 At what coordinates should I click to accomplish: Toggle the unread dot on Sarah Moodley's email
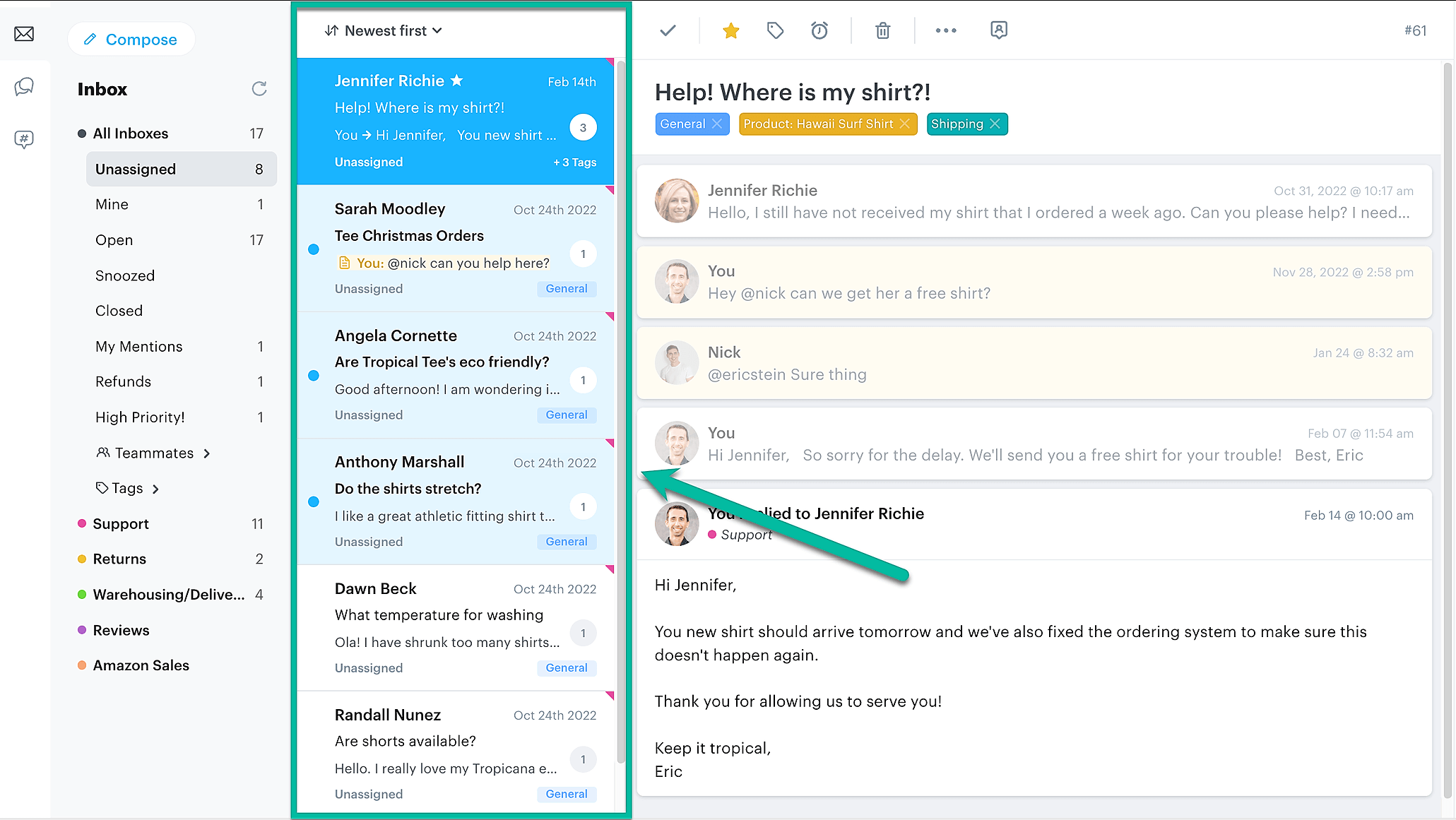(314, 249)
